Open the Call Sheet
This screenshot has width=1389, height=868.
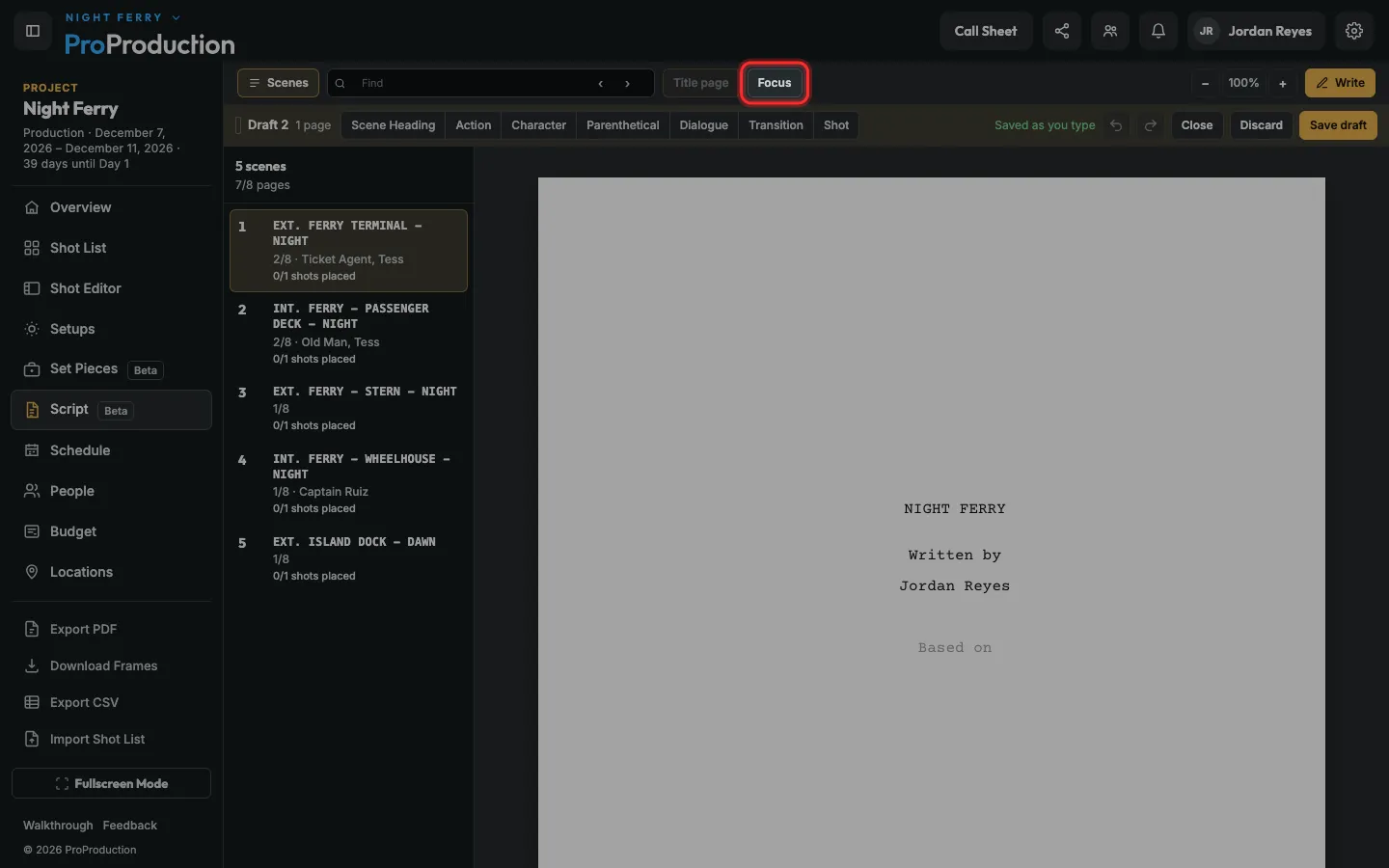[986, 31]
